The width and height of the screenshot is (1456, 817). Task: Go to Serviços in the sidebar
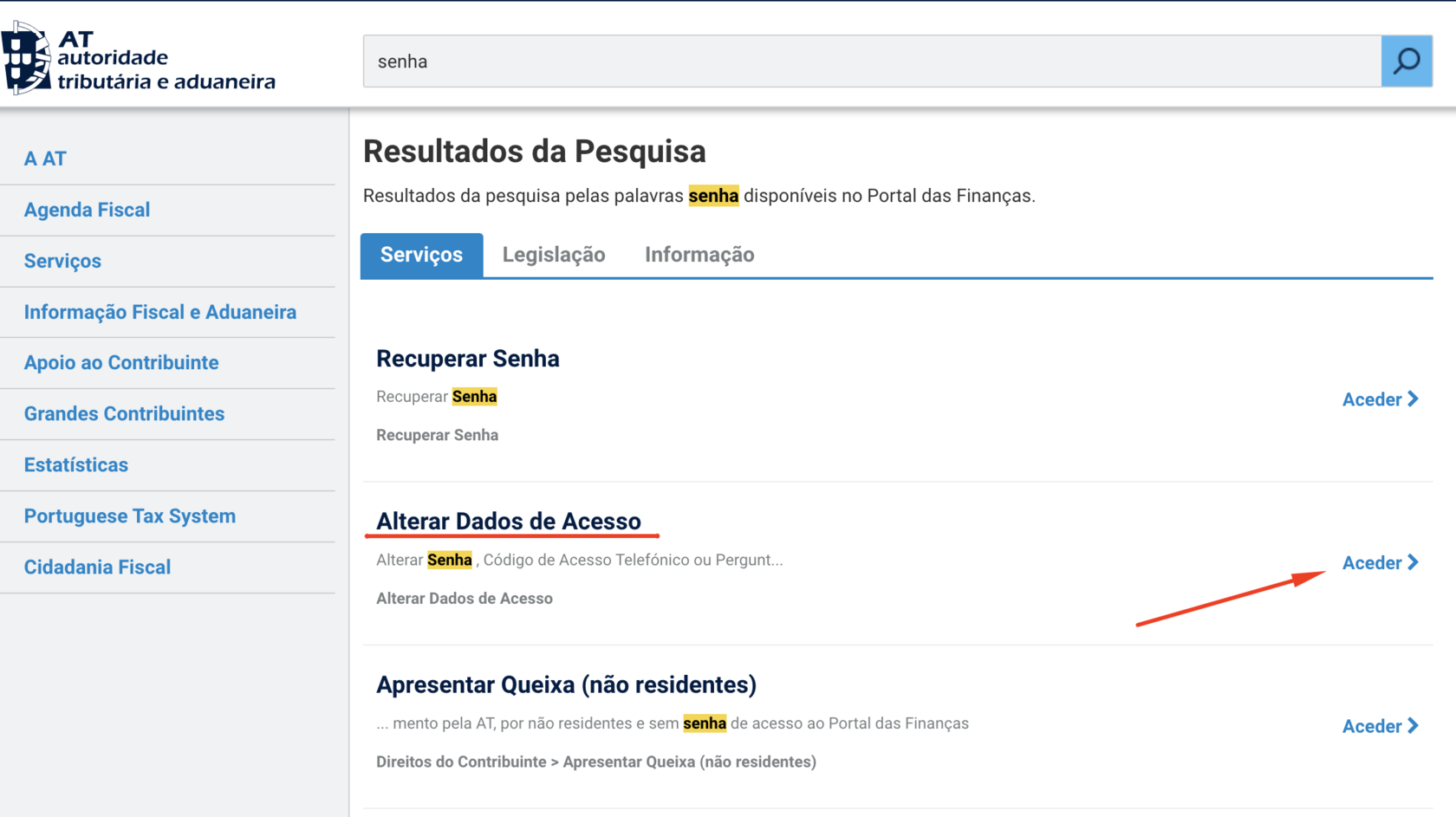tap(62, 261)
